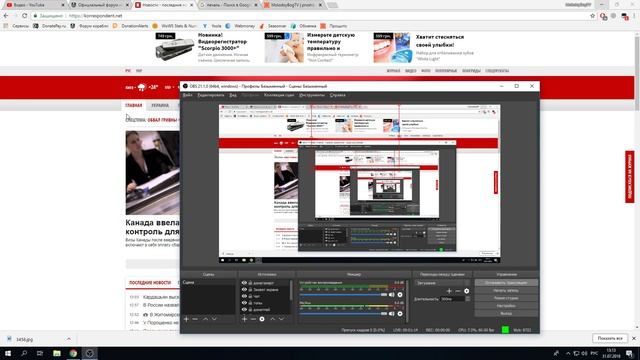Toggle lock on the Чат source
This screenshot has height=360, width=640.
pos(250,296)
